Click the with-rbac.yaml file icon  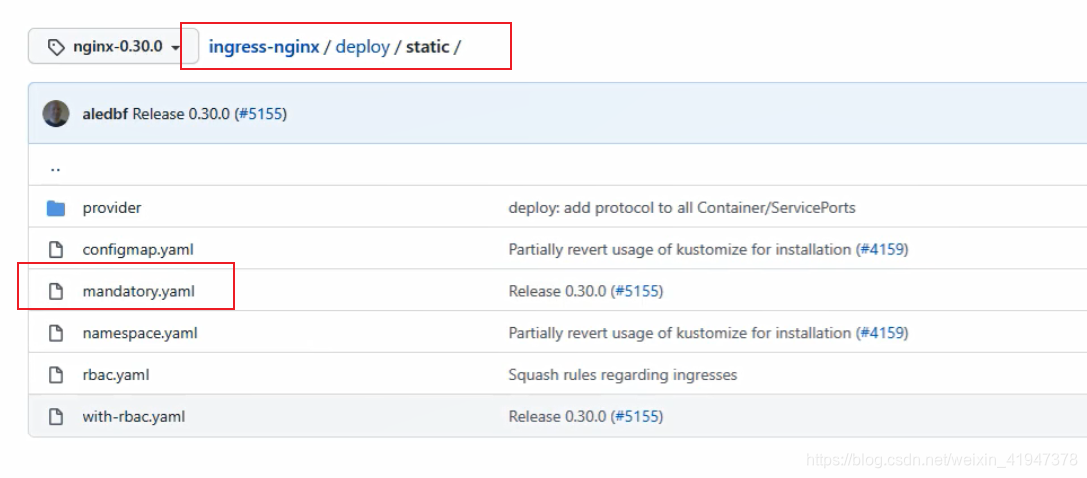tap(56, 417)
